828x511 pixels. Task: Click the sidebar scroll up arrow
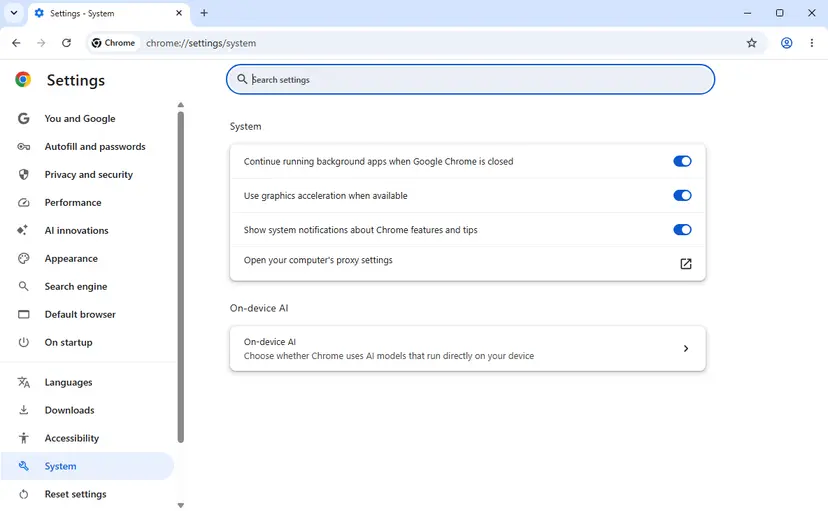click(181, 105)
